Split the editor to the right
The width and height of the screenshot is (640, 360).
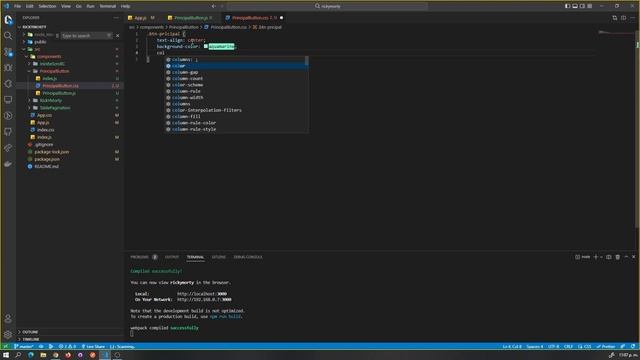(623, 18)
